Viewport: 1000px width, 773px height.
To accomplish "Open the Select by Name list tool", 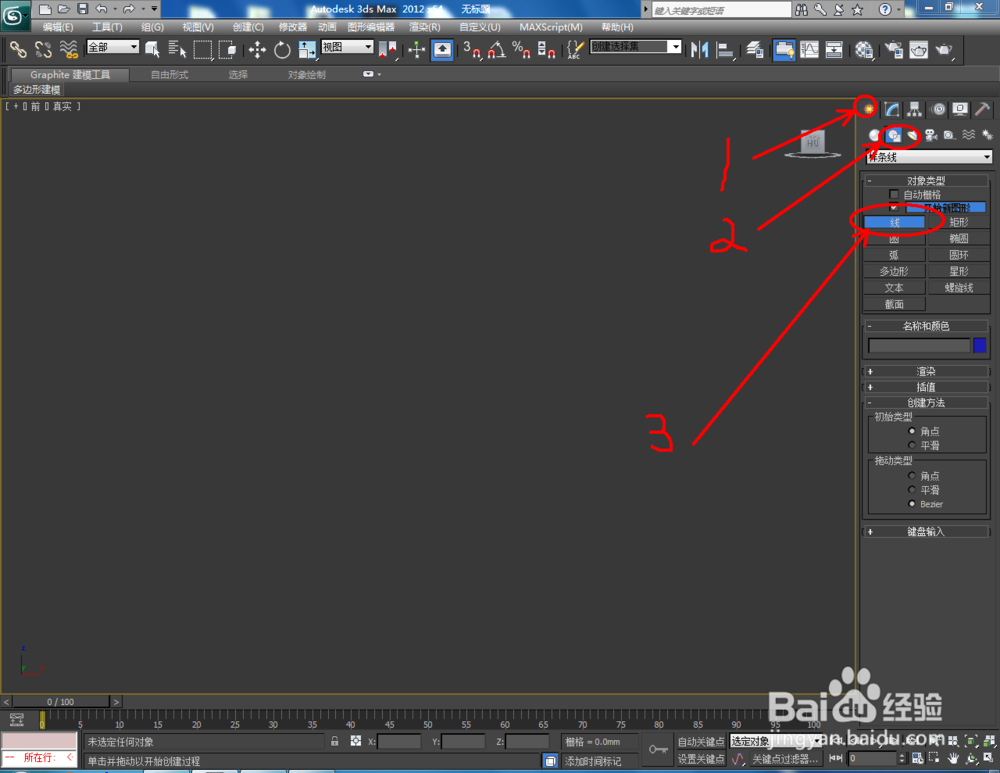I will tap(177, 49).
